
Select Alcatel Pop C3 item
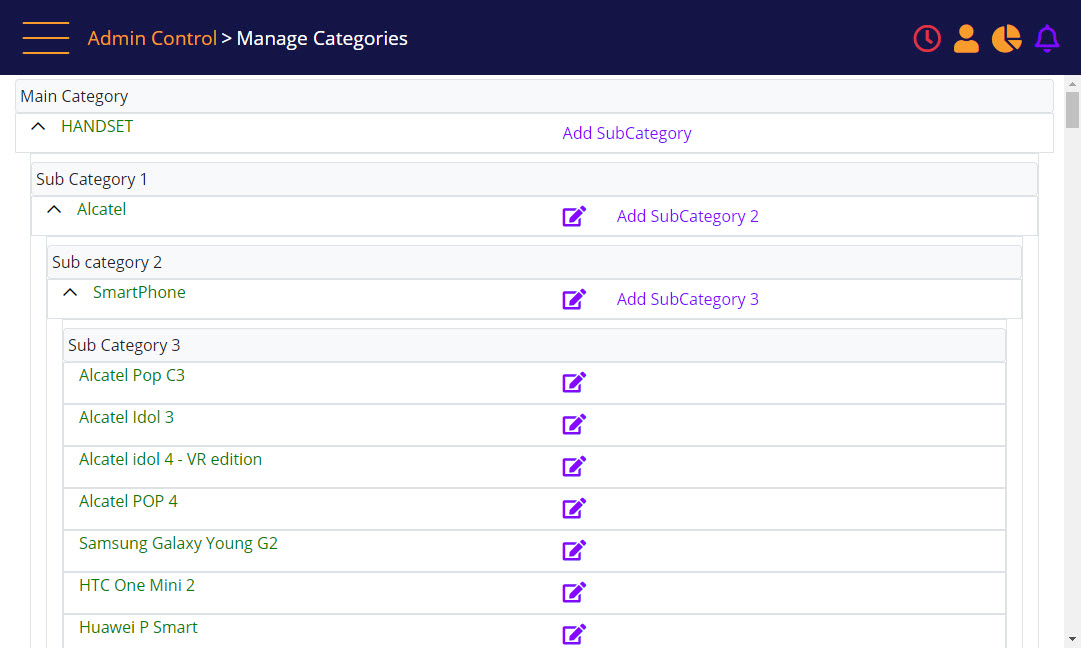click(x=132, y=376)
